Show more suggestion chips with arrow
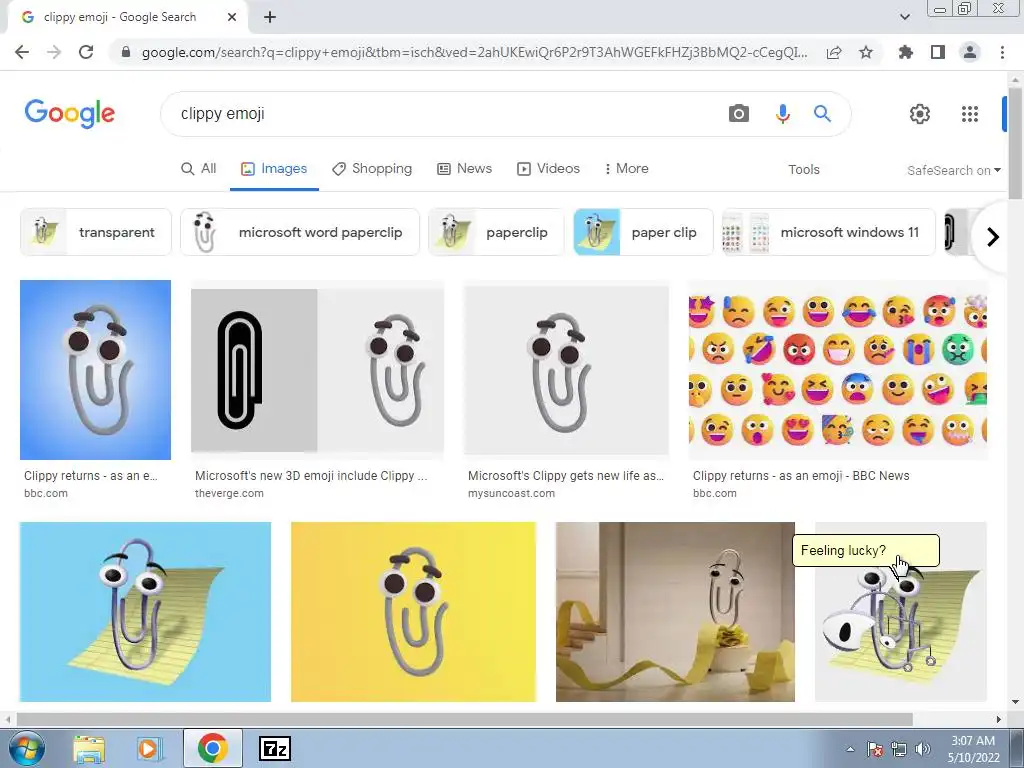The width and height of the screenshot is (1024, 768). click(x=993, y=236)
